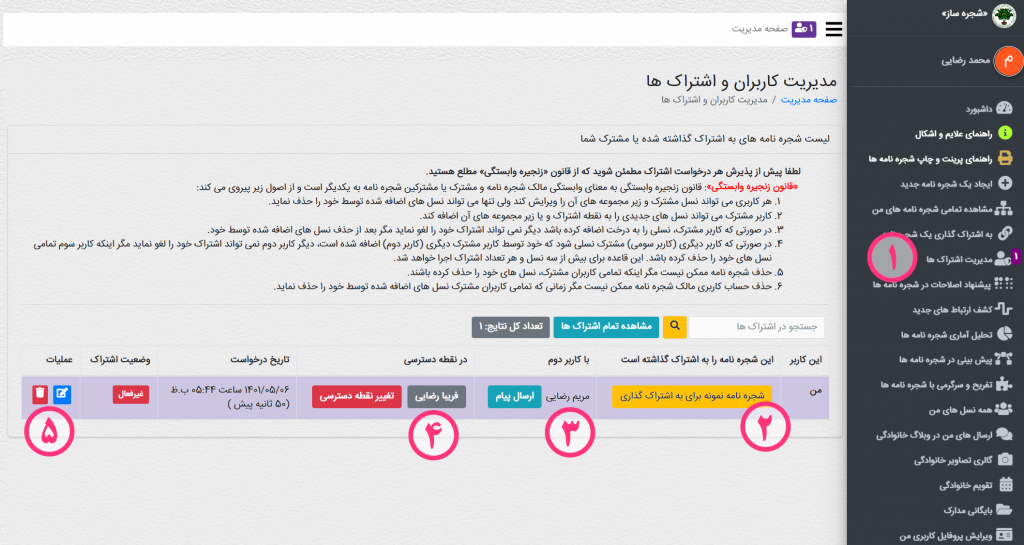Click the داشبورد gauge icon
This screenshot has height=545, width=1024.
click(1004, 108)
